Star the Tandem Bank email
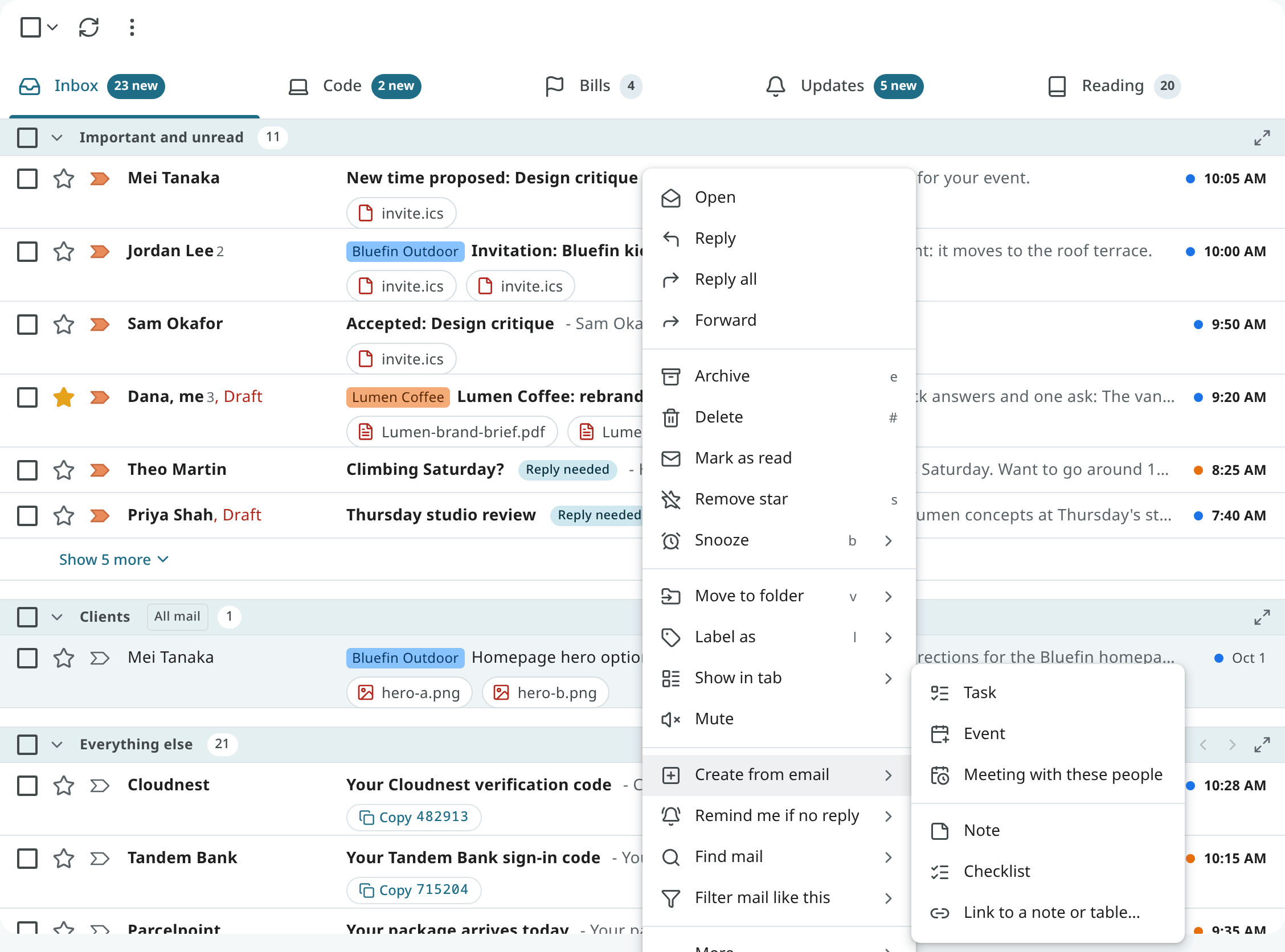Image resolution: width=1285 pixels, height=952 pixels. [x=63, y=859]
